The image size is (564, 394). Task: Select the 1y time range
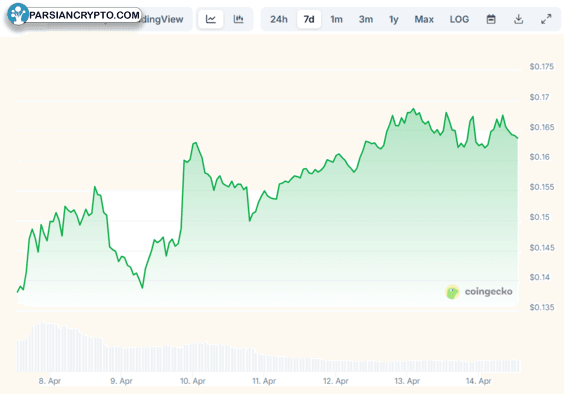coord(394,19)
